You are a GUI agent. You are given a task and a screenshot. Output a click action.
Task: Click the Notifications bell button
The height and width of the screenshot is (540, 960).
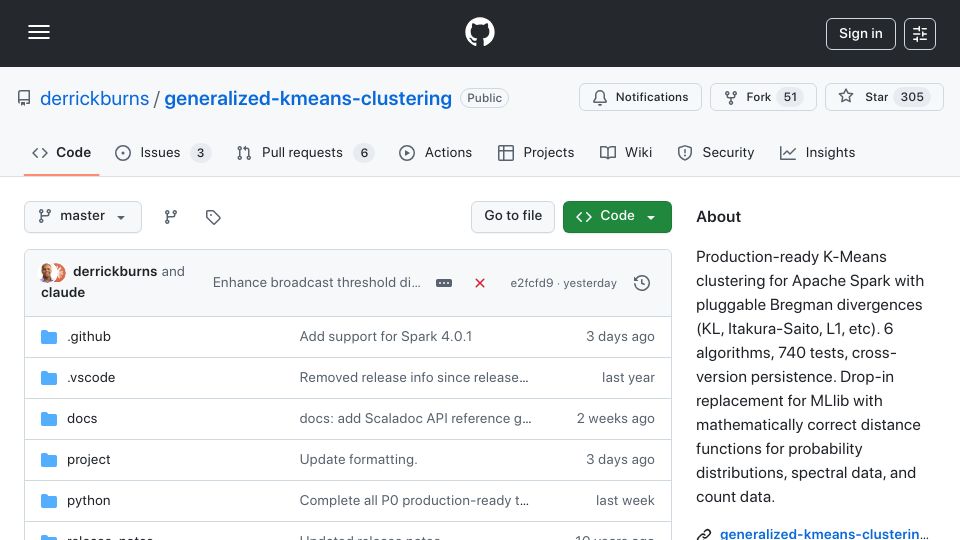[x=640, y=97]
